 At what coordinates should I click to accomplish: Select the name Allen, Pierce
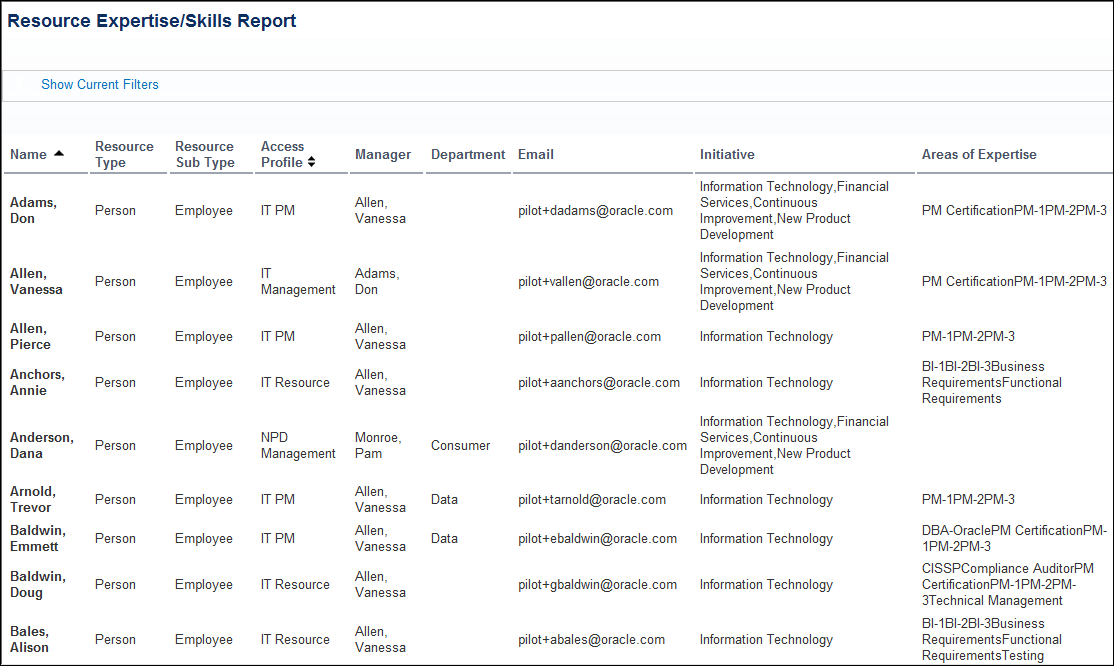31,336
